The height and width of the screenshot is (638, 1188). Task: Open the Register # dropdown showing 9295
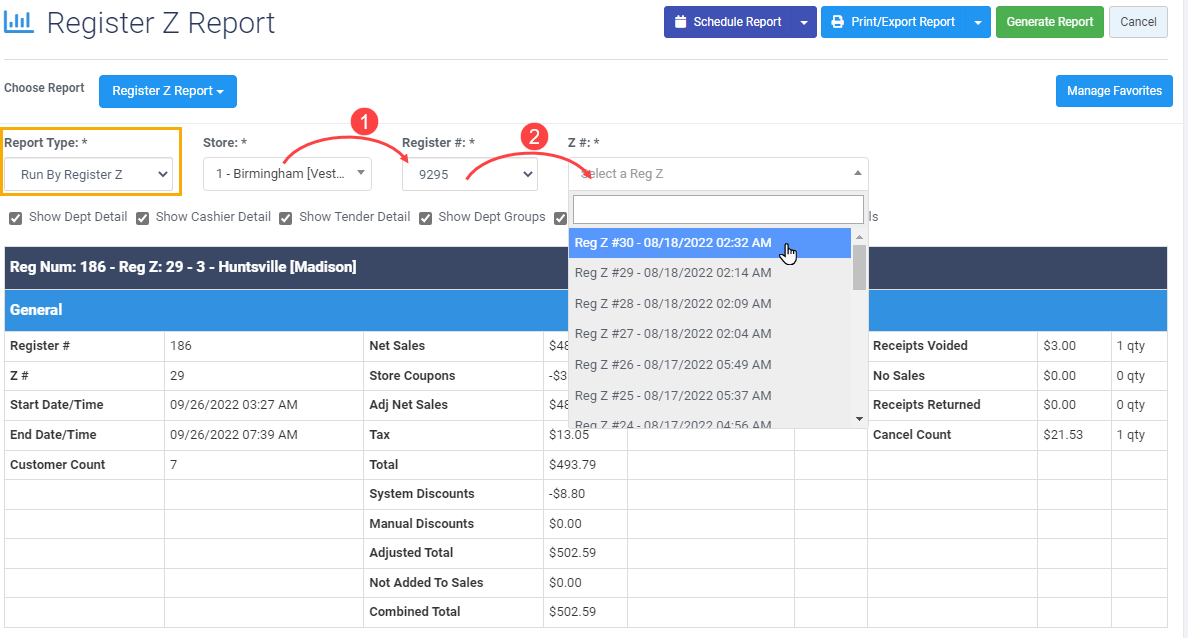[470, 174]
